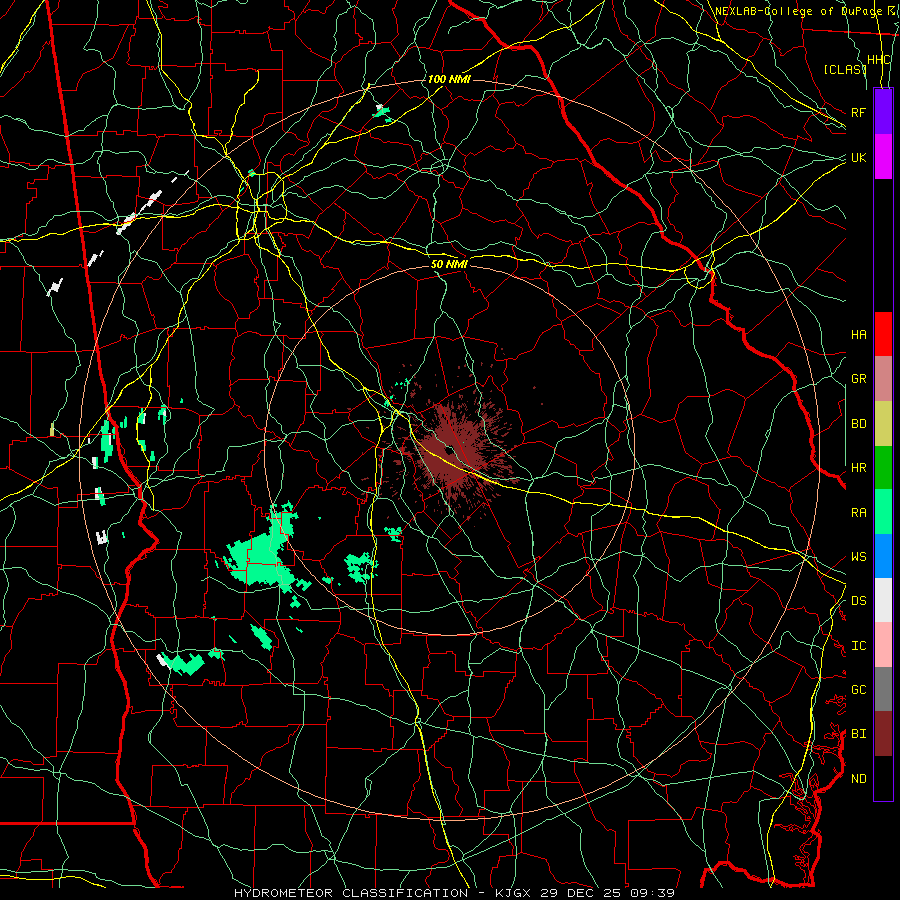Select the GR legend label text

[x=858, y=379]
